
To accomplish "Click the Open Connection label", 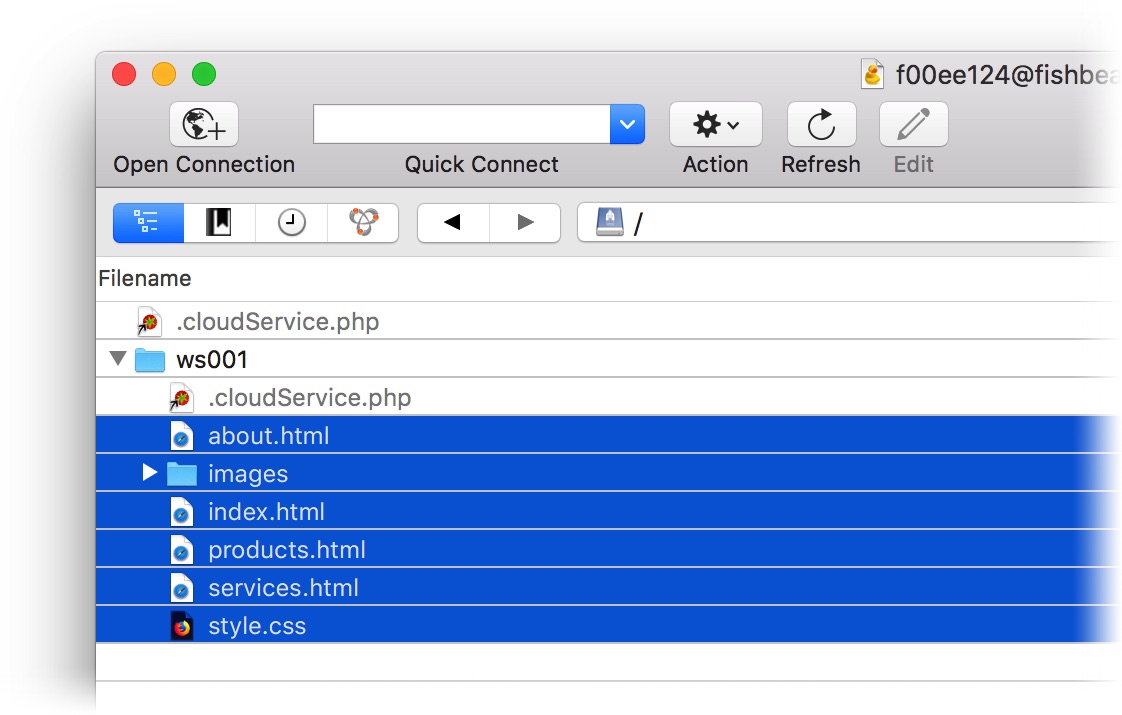I will pos(204,165).
